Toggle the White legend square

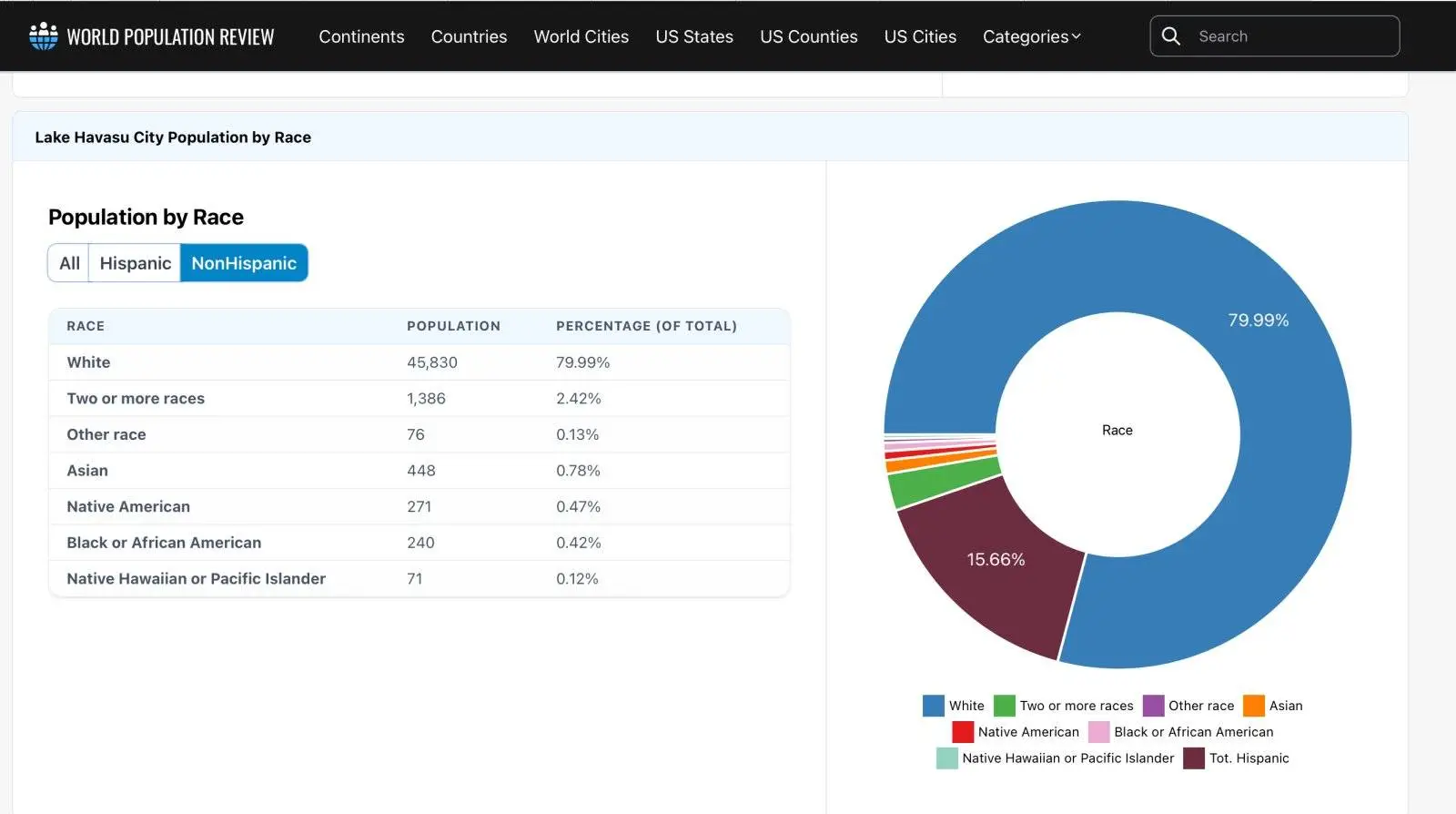(933, 706)
